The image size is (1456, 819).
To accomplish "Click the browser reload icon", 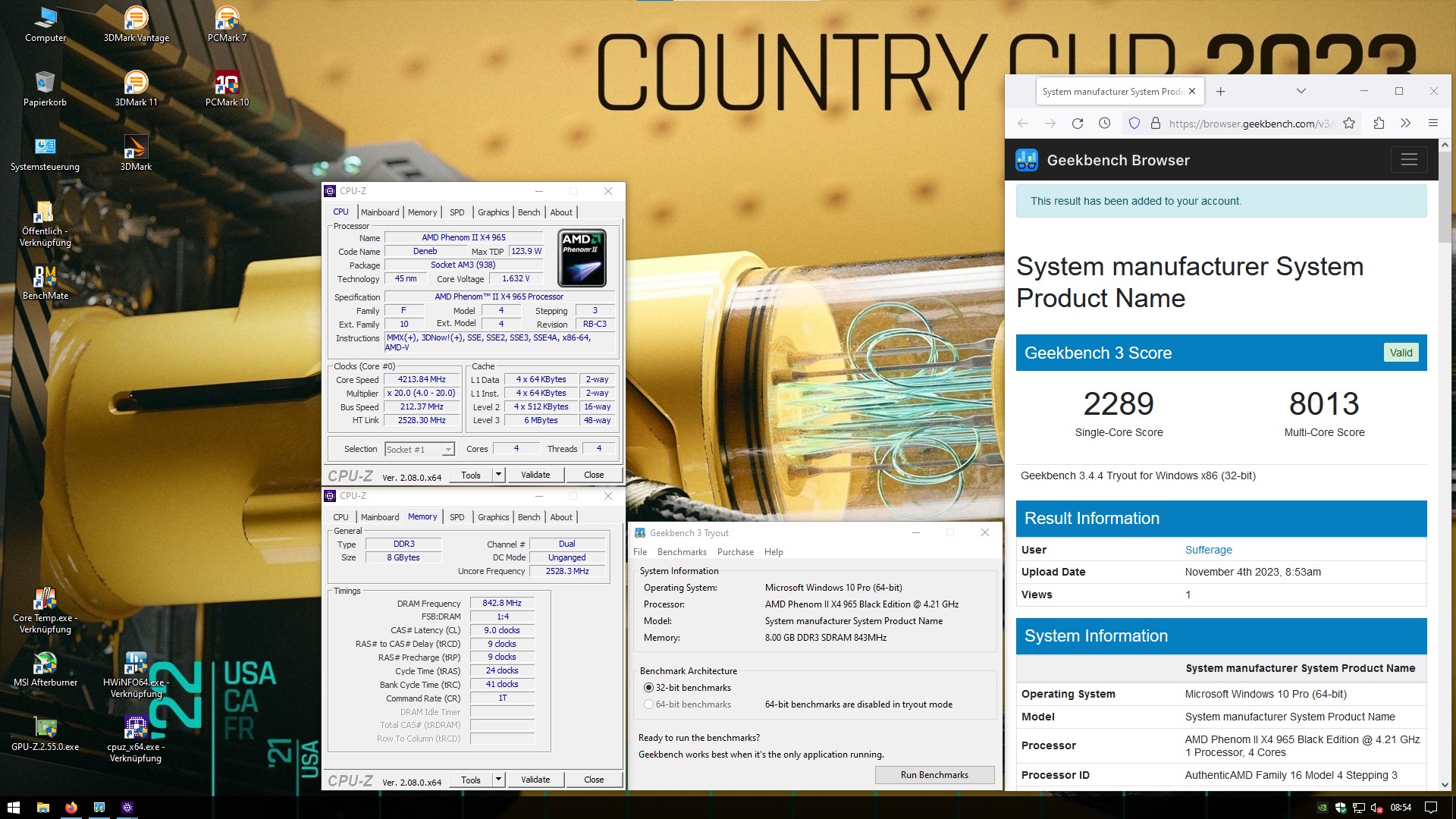I will (1077, 123).
